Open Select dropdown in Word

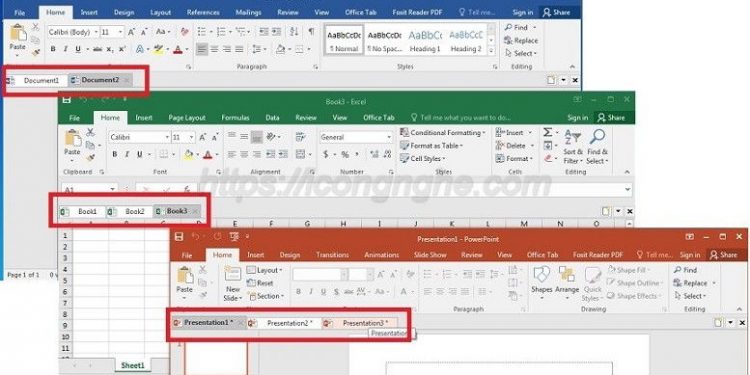click(x=521, y=53)
